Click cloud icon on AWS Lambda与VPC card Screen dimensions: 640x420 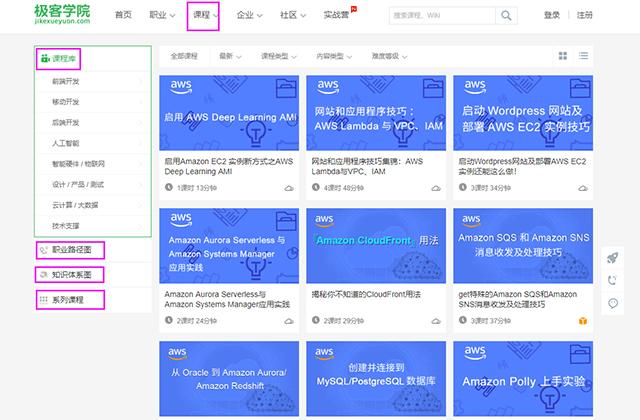click(436, 188)
